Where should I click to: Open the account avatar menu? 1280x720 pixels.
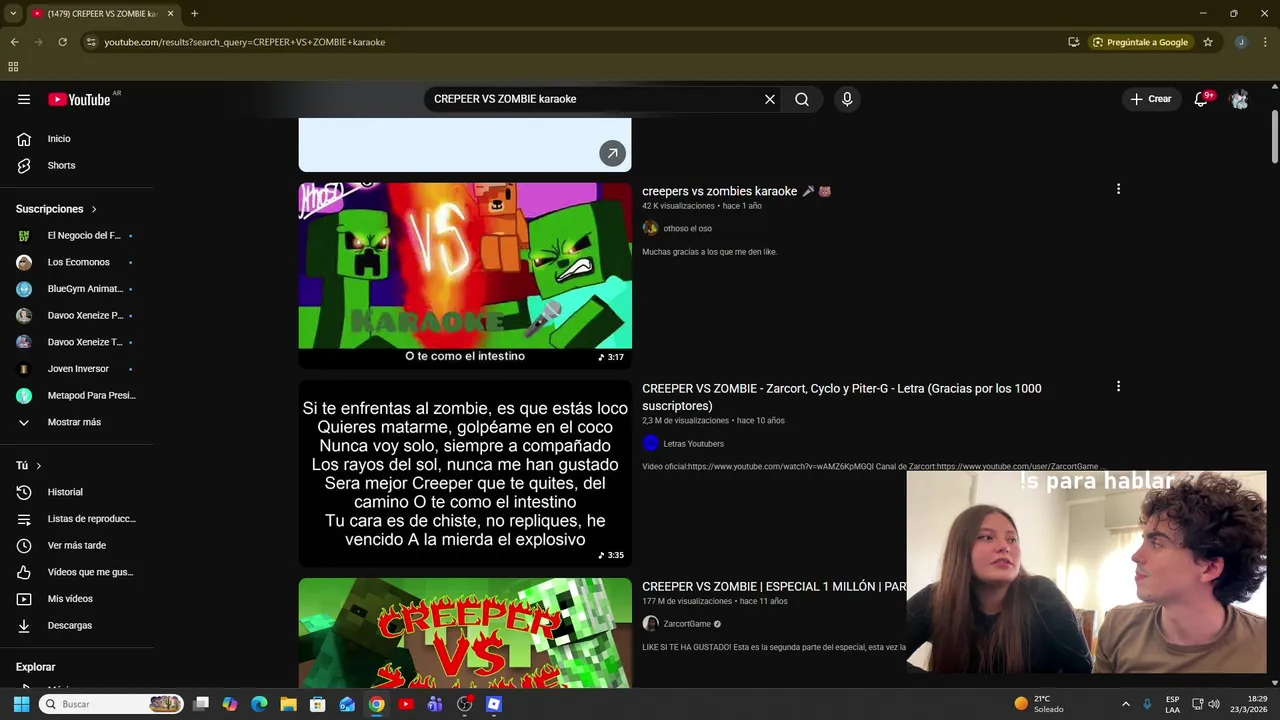1239,99
